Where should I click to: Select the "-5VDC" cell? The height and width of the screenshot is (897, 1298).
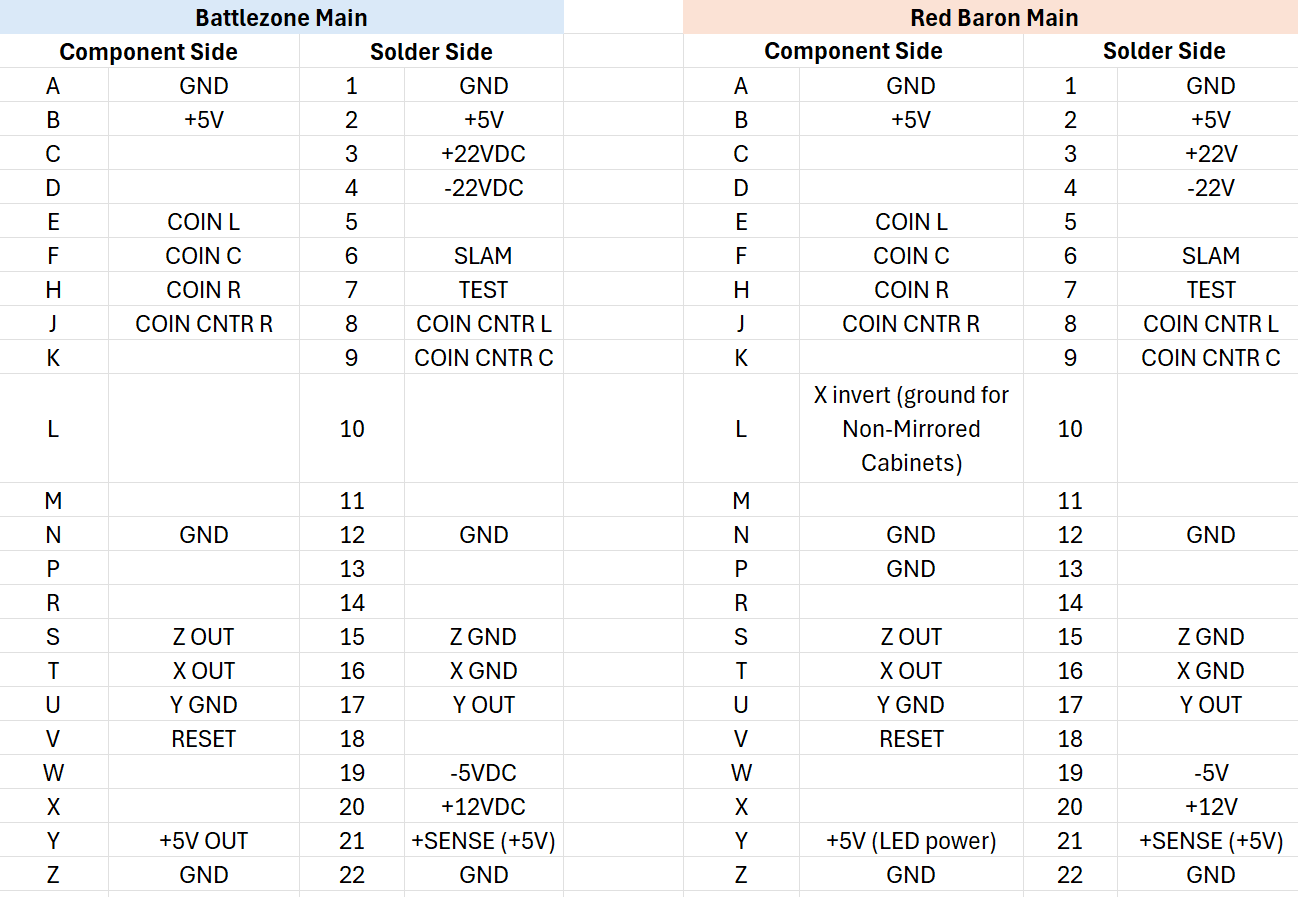483,773
